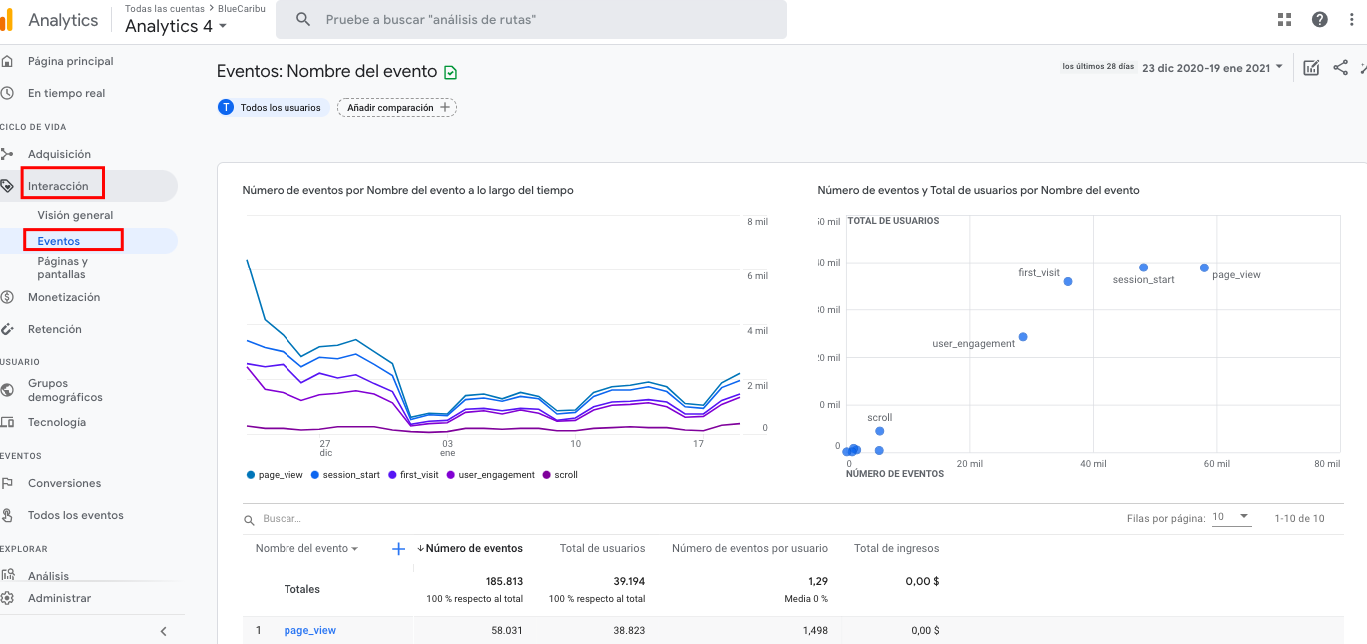Open the Monetización section icon
This screenshot has height=644, width=1367.
[x=8, y=297]
